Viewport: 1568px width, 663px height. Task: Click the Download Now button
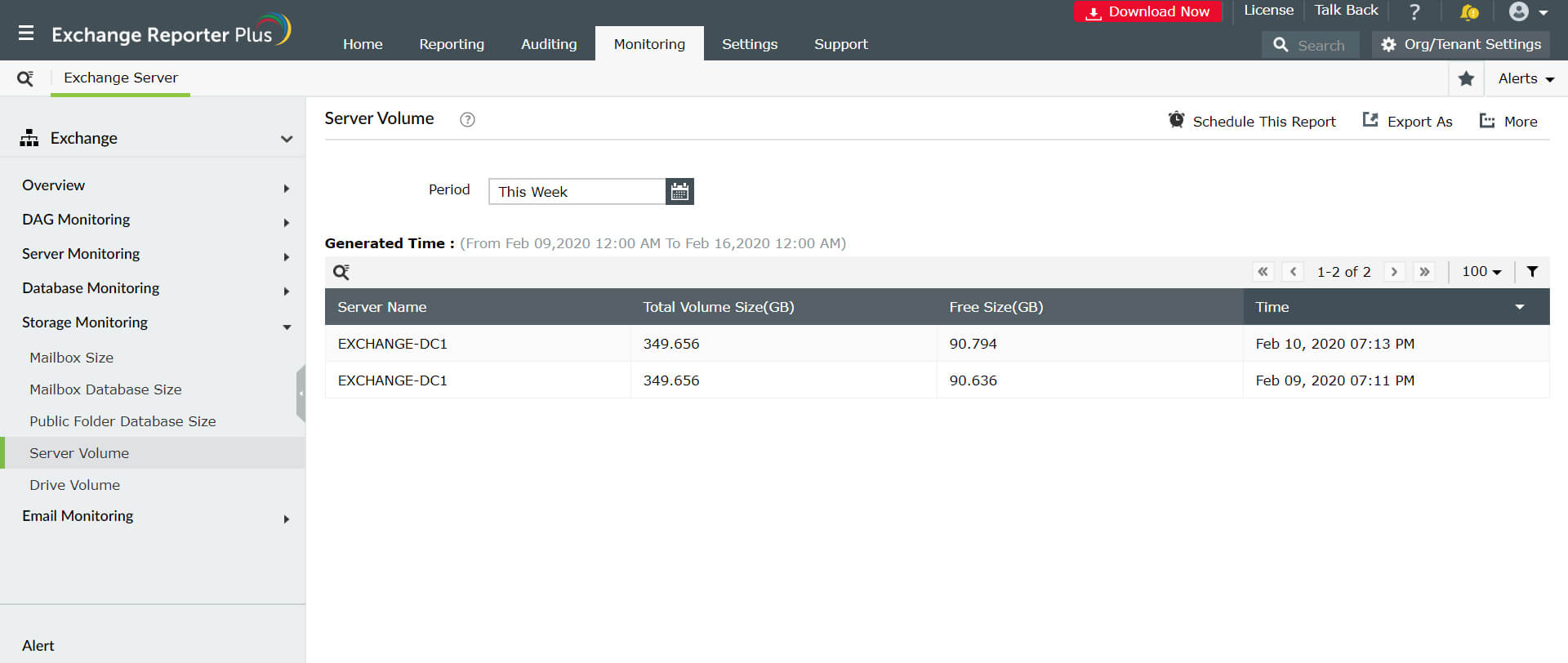[1147, 11]
